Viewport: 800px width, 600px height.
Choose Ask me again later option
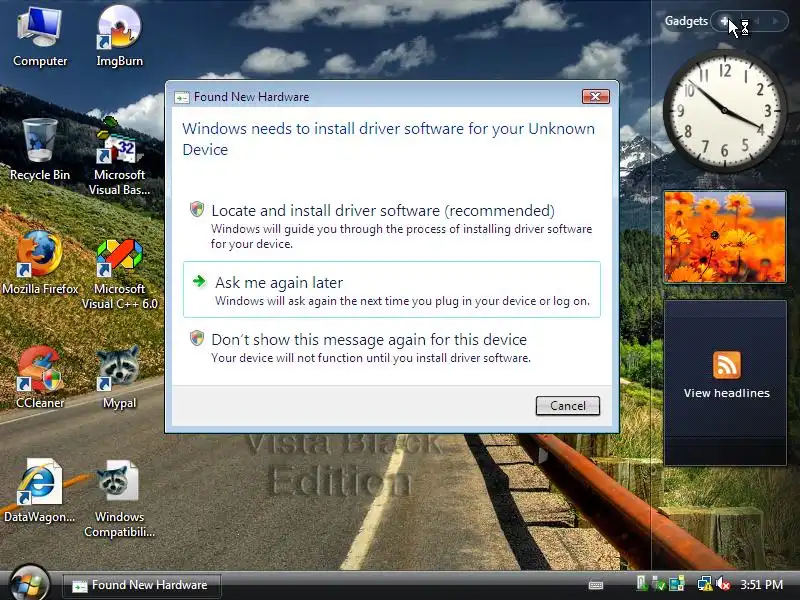pos(392,290)
